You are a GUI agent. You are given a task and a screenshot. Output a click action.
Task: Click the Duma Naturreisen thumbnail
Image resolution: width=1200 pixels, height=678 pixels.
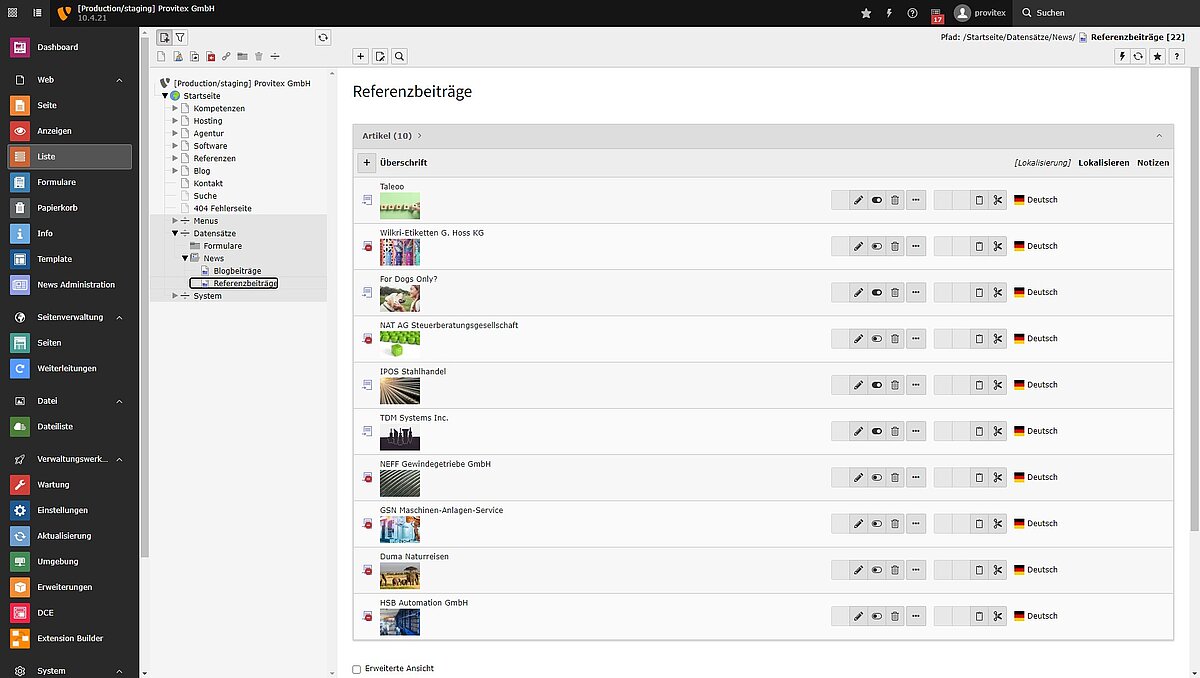tap(400, 576)
